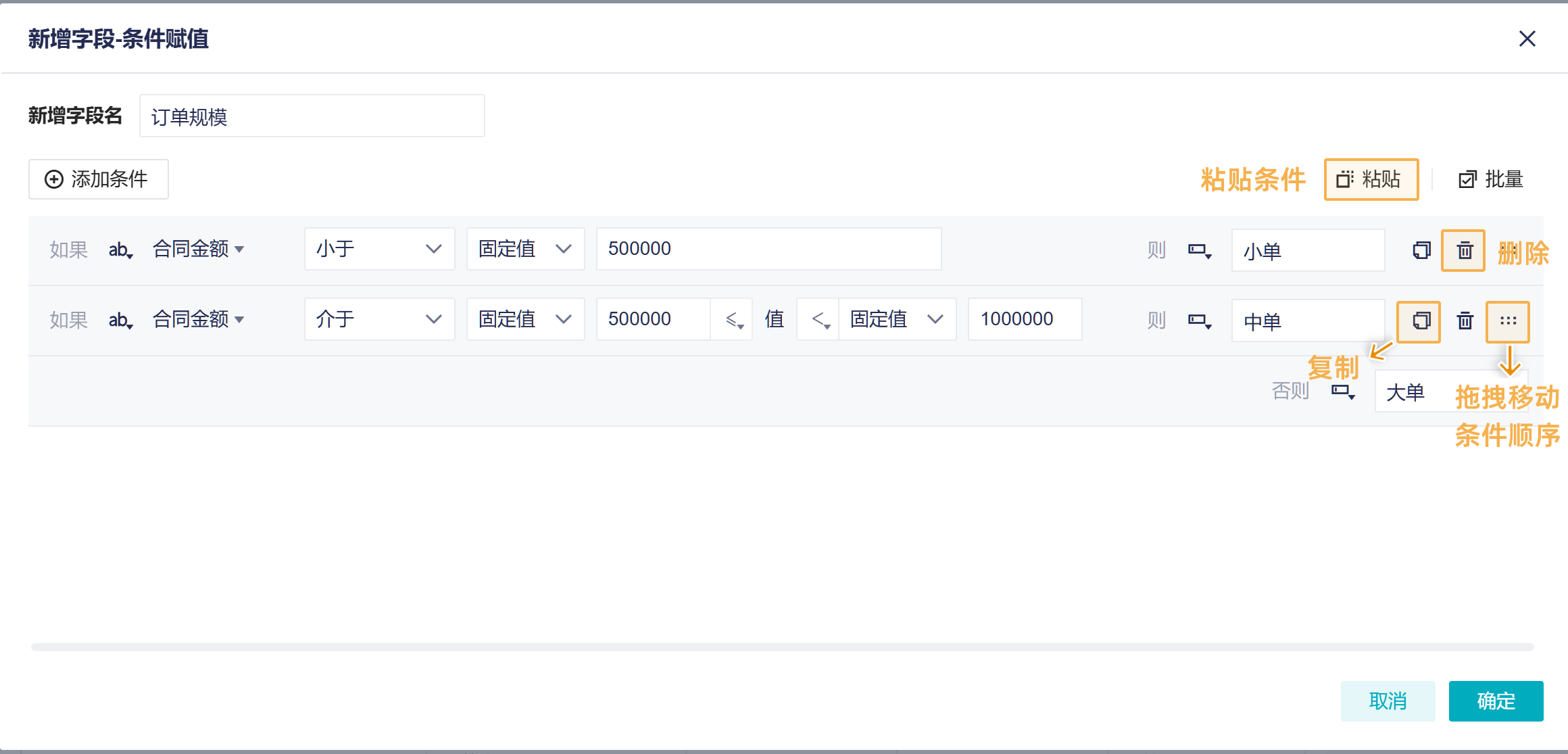Open the 小于 operator dropdown
Image resolution: width=1568 pixels, height=754 pixels.
379,249
